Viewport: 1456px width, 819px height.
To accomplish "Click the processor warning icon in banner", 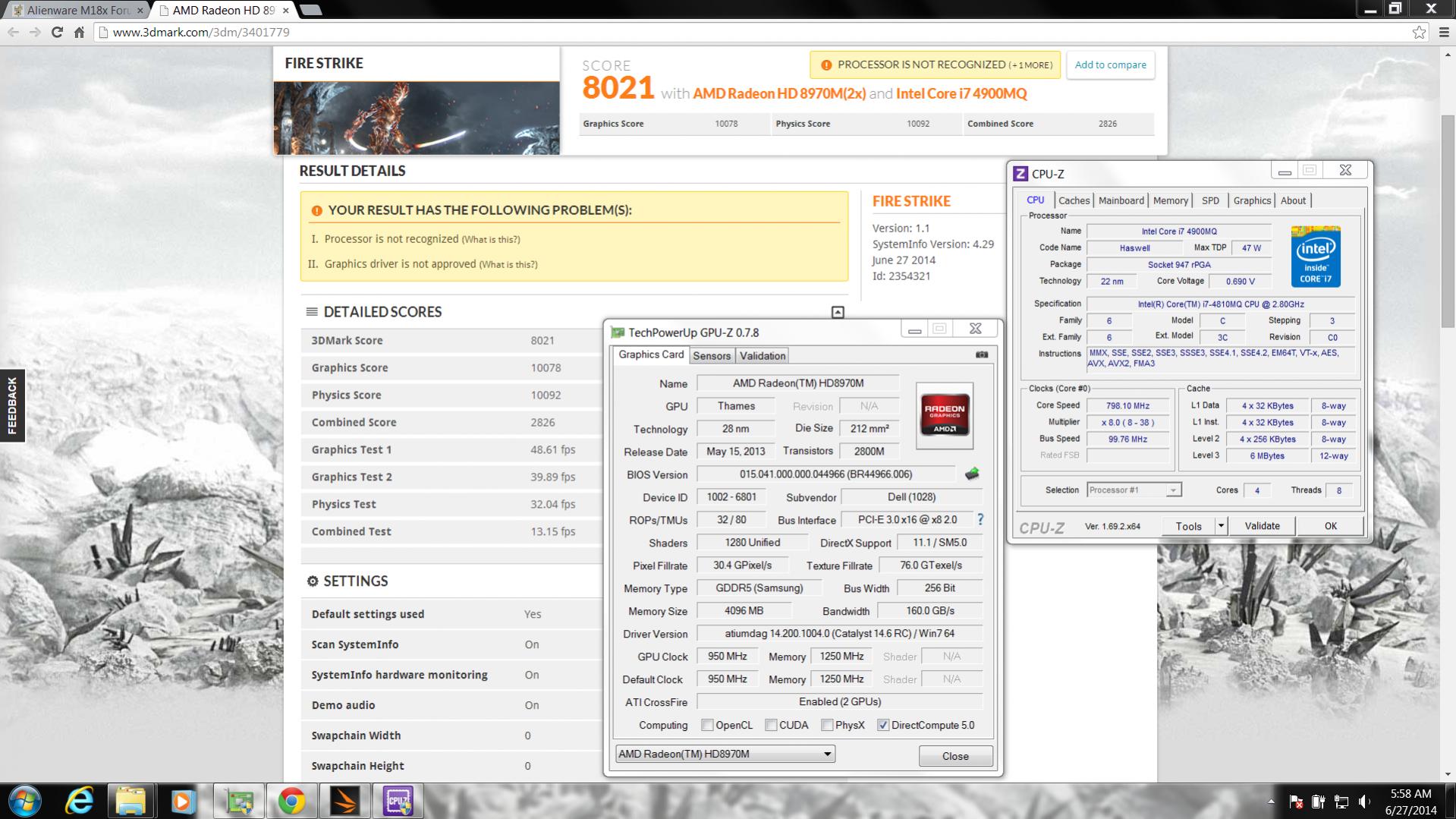I will tap(826, 65).
